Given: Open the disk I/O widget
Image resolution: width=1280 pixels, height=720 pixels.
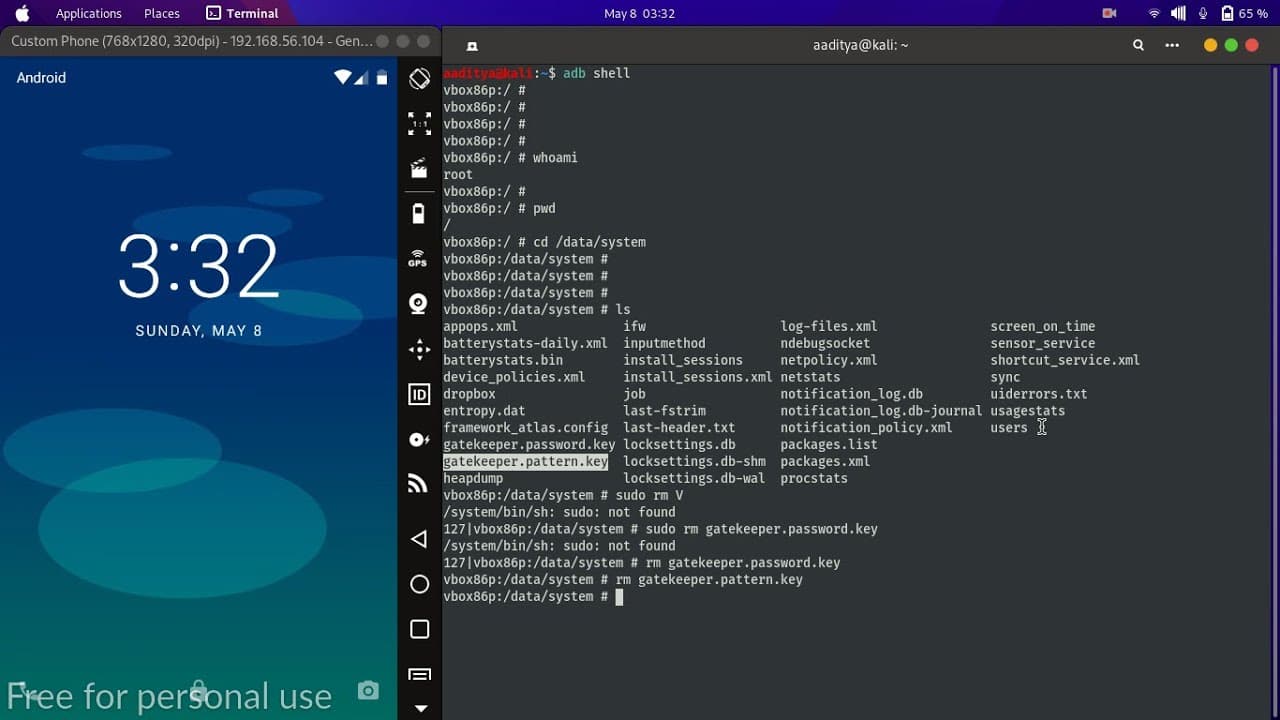Looking at the screenshot, I should coord(420,440).
